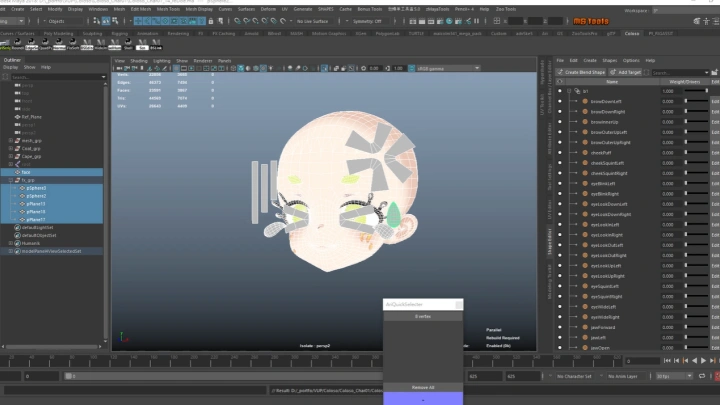This screenshot has width=720, height=405.
Task: Click the character figure icon at top right
Action: click(x=706, y=21)
